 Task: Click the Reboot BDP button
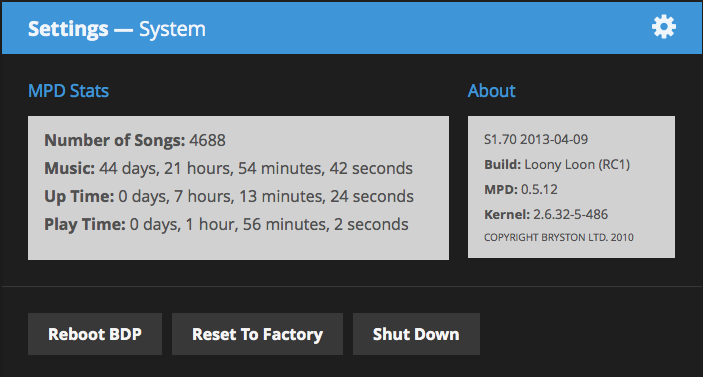click(x=95, y=334)
